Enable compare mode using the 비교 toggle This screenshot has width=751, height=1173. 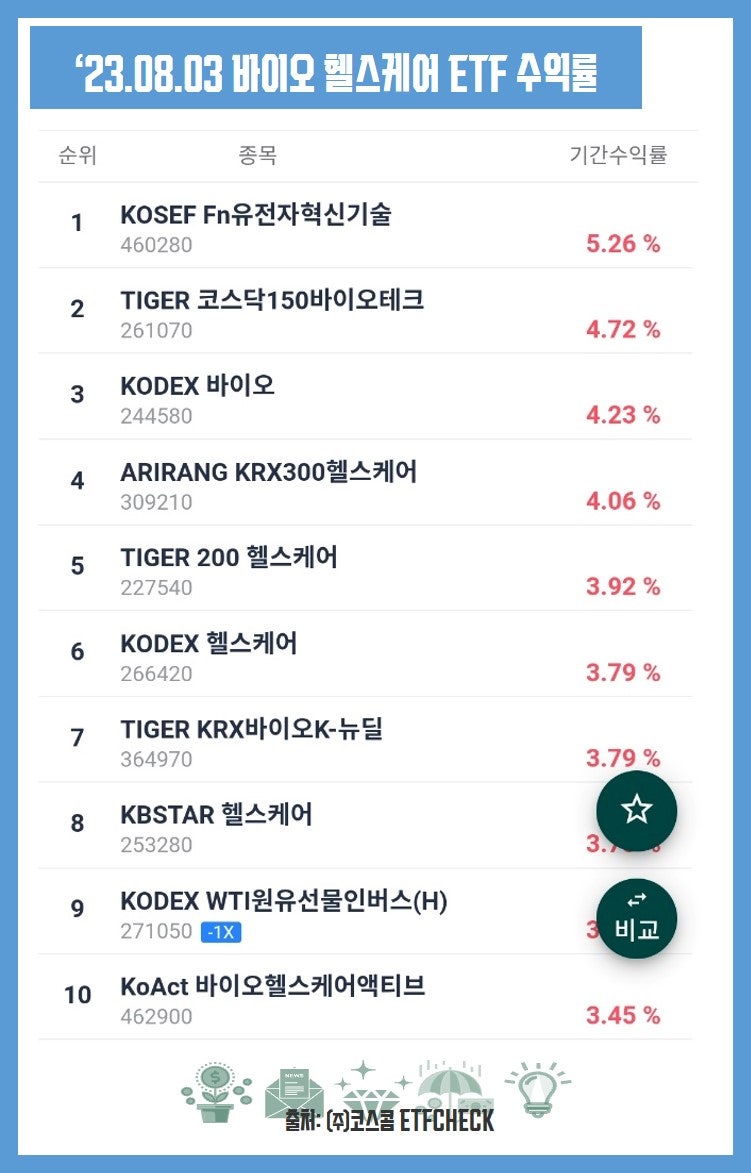pos(636,919)
